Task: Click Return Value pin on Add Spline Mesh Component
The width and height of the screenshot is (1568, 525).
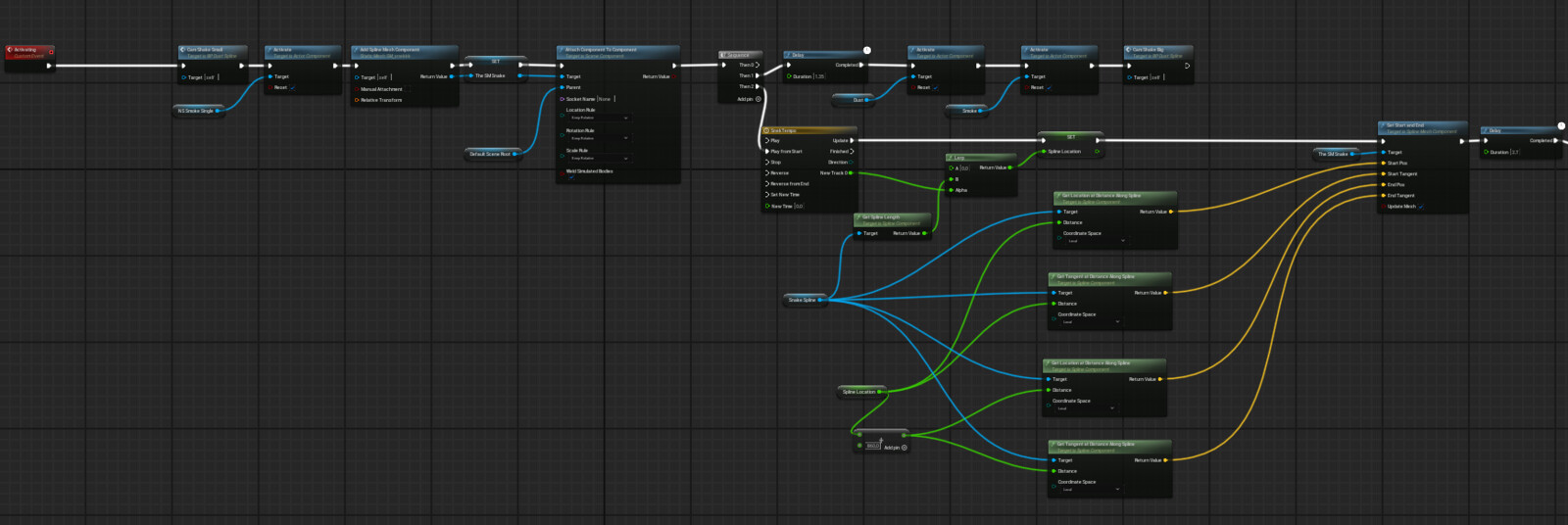Action: click(452, 76)
